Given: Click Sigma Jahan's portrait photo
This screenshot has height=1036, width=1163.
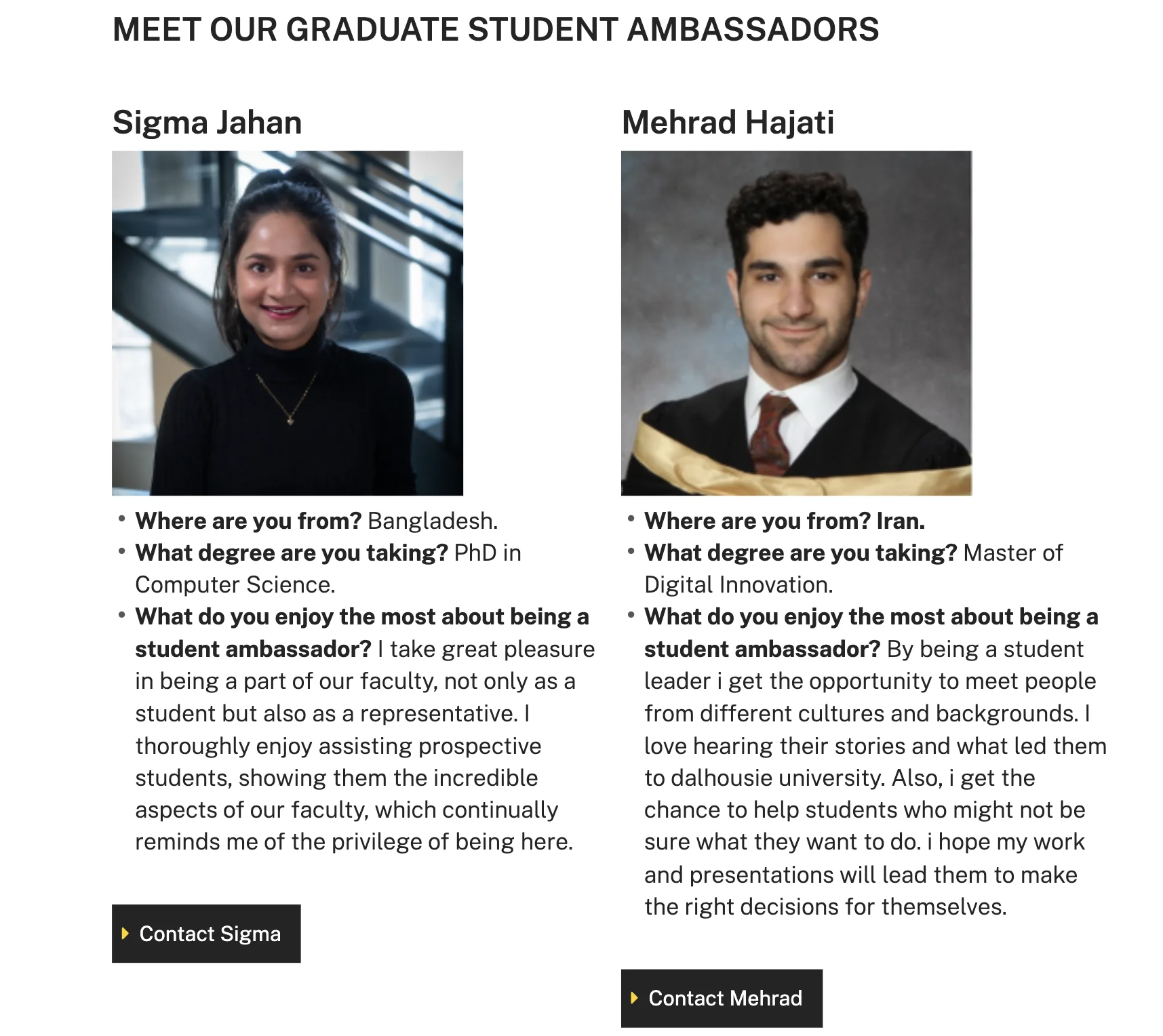Looking at the screenshot, I should (x=288, y=322).
